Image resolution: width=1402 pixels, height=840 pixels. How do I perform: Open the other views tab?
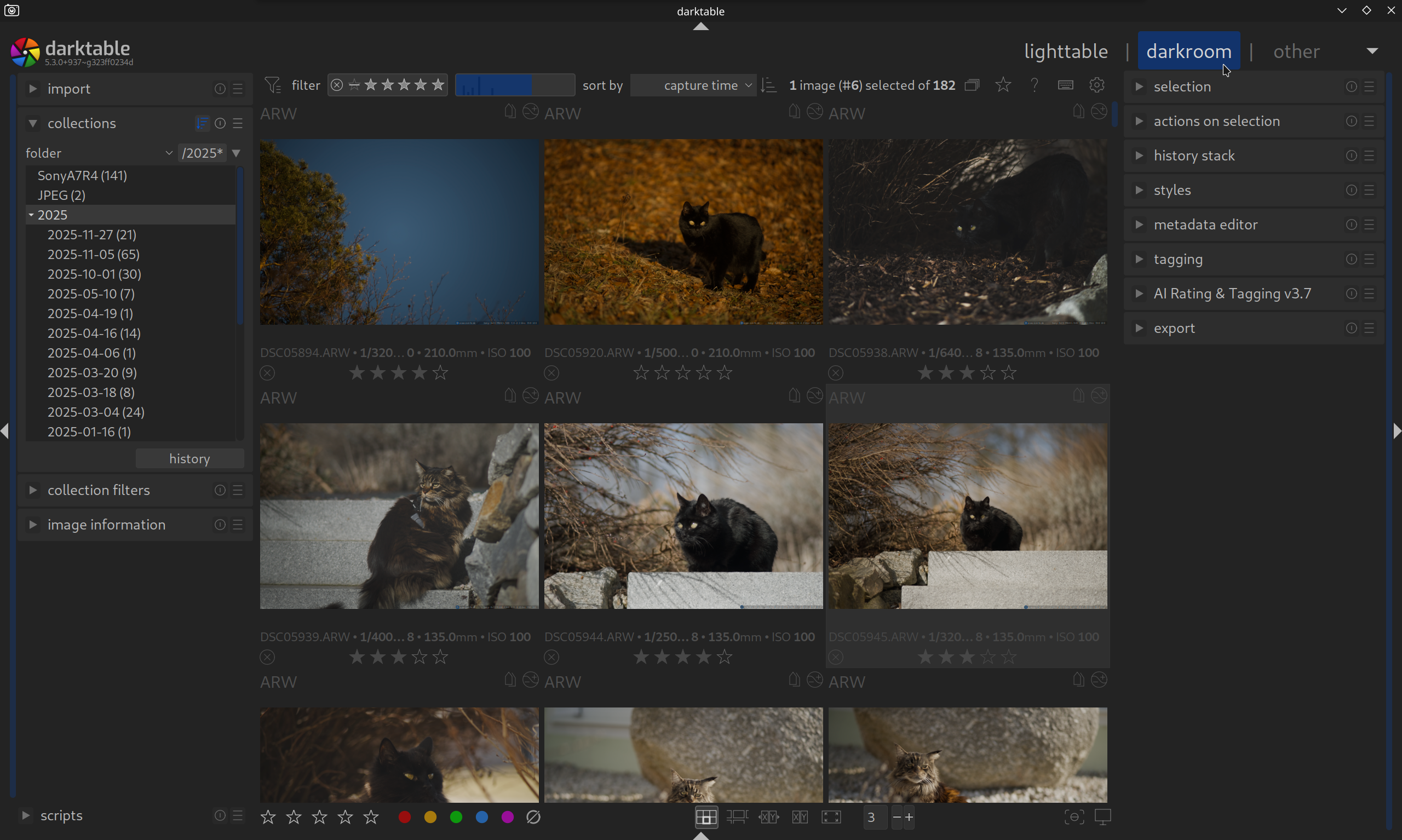click(x=1296, y=51)
